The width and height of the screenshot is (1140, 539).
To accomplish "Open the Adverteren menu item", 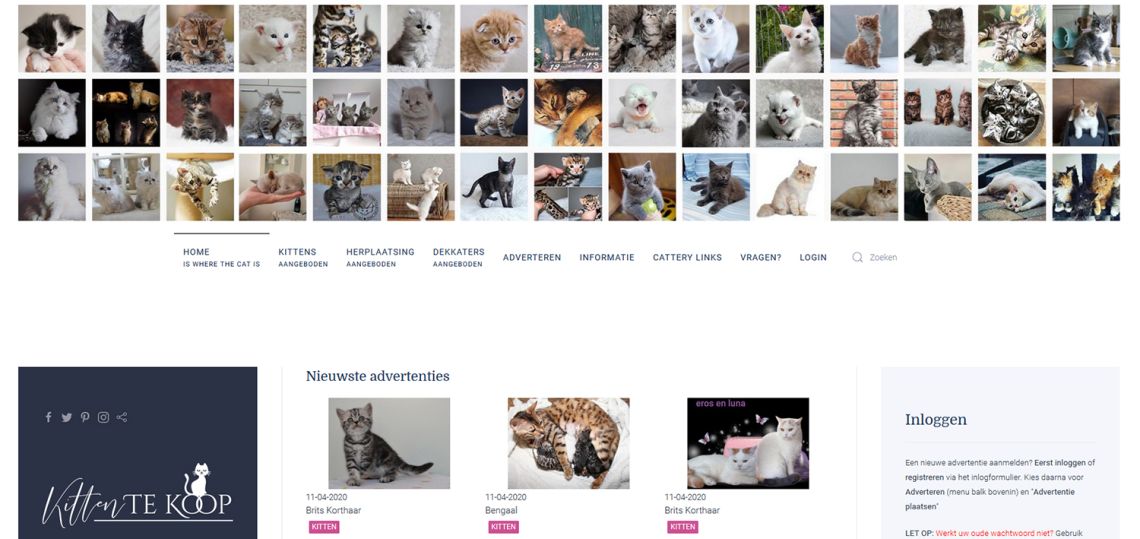I will click(532, 257).
